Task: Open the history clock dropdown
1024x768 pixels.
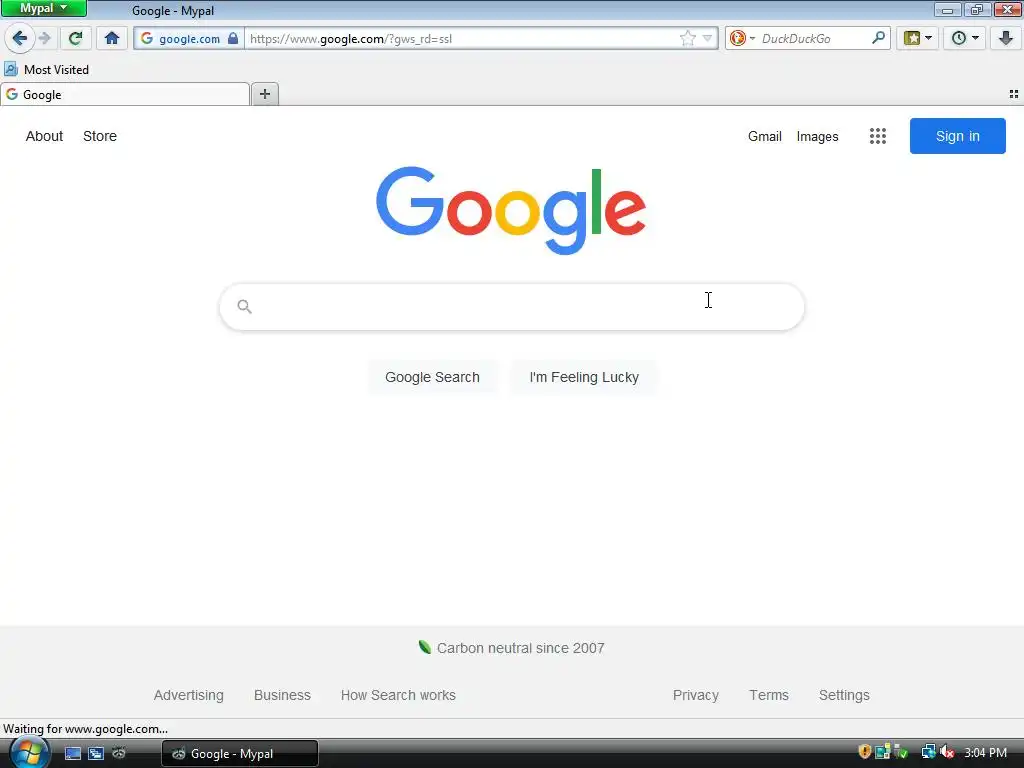Action: coord(965,39)
